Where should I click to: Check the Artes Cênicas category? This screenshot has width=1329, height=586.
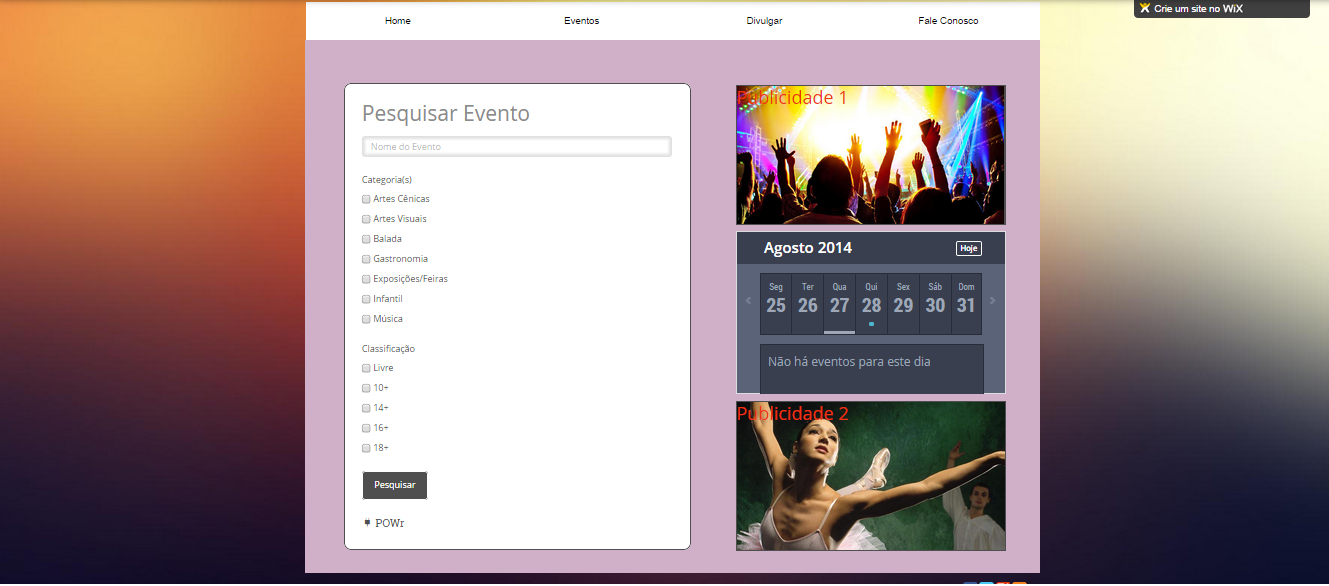pos(366,199)
